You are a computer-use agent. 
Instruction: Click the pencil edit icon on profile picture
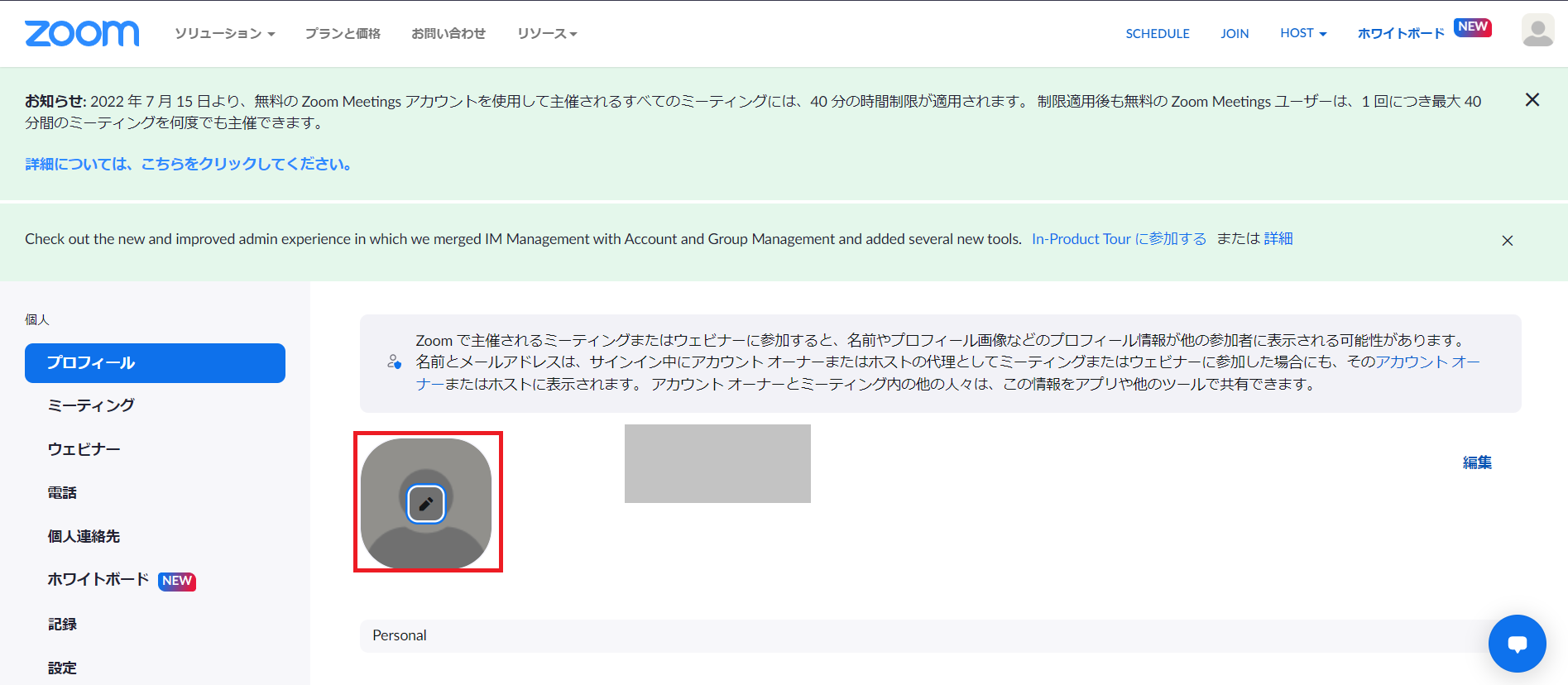426,504
